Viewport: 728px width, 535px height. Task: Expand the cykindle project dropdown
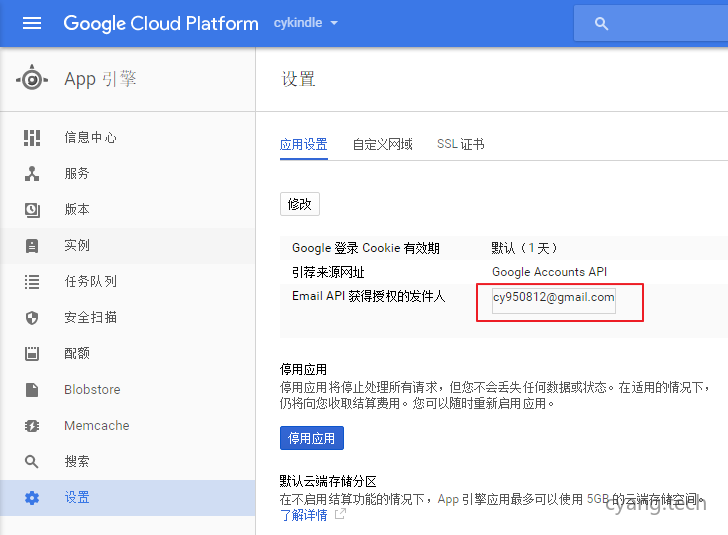pos(334,23)
